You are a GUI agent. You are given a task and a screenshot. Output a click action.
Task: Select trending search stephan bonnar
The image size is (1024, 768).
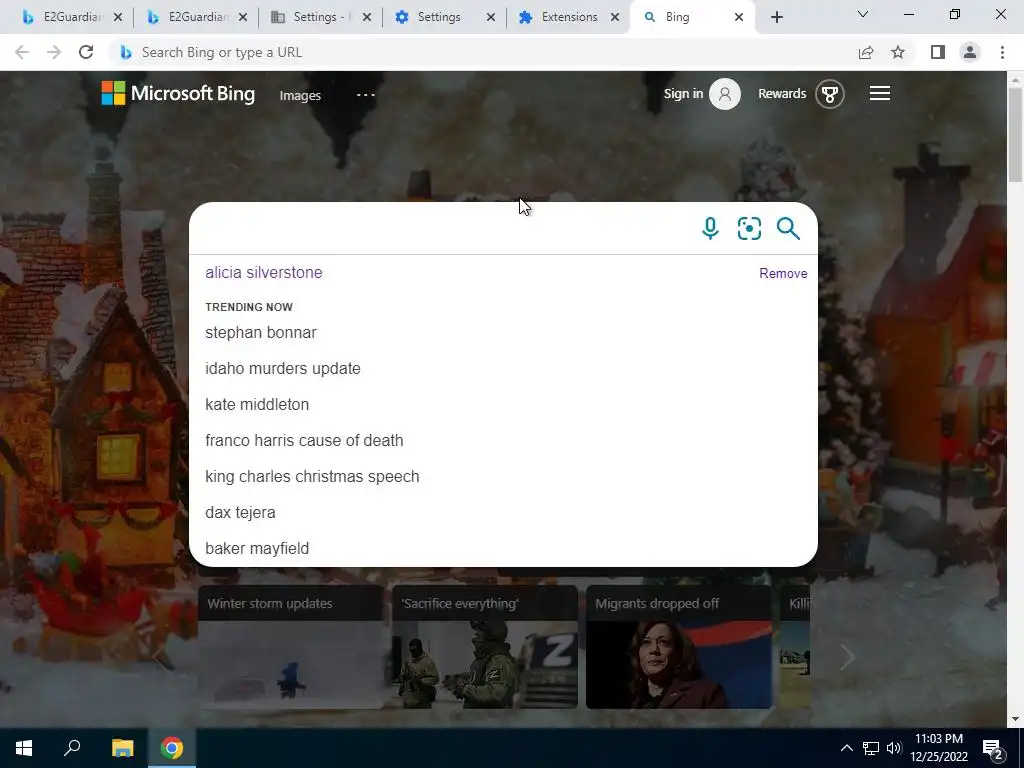pos(261,332)
